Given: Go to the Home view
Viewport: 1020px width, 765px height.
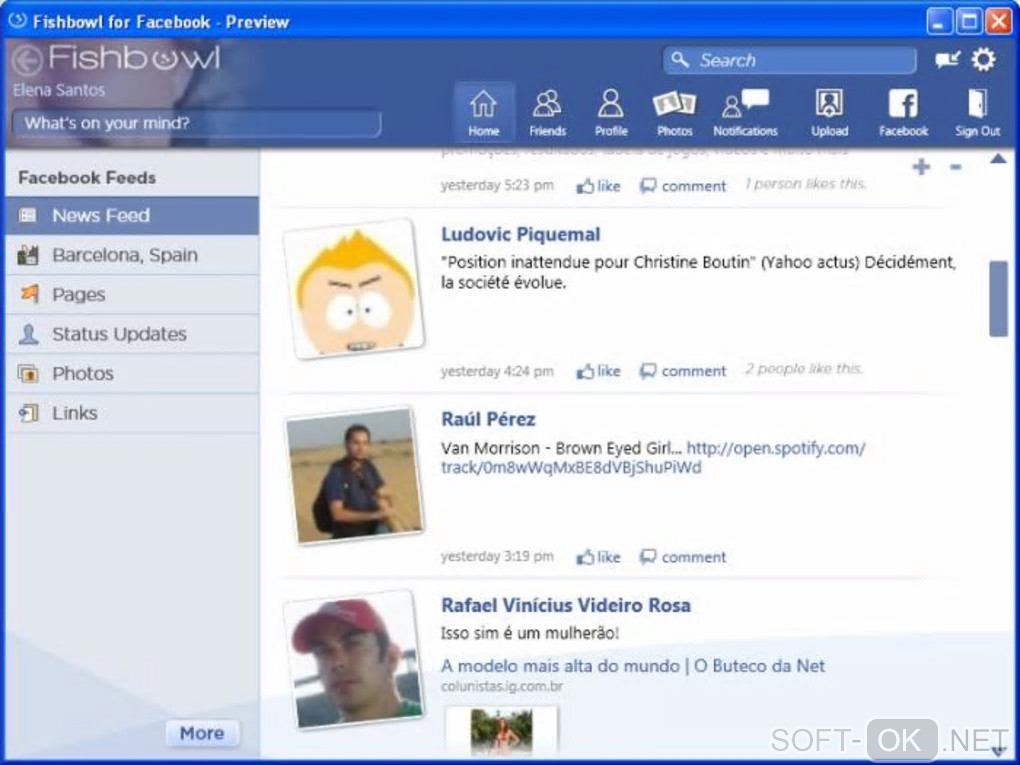Looking at the screenshot, I should pyautogui.click(x=483, y=112).
